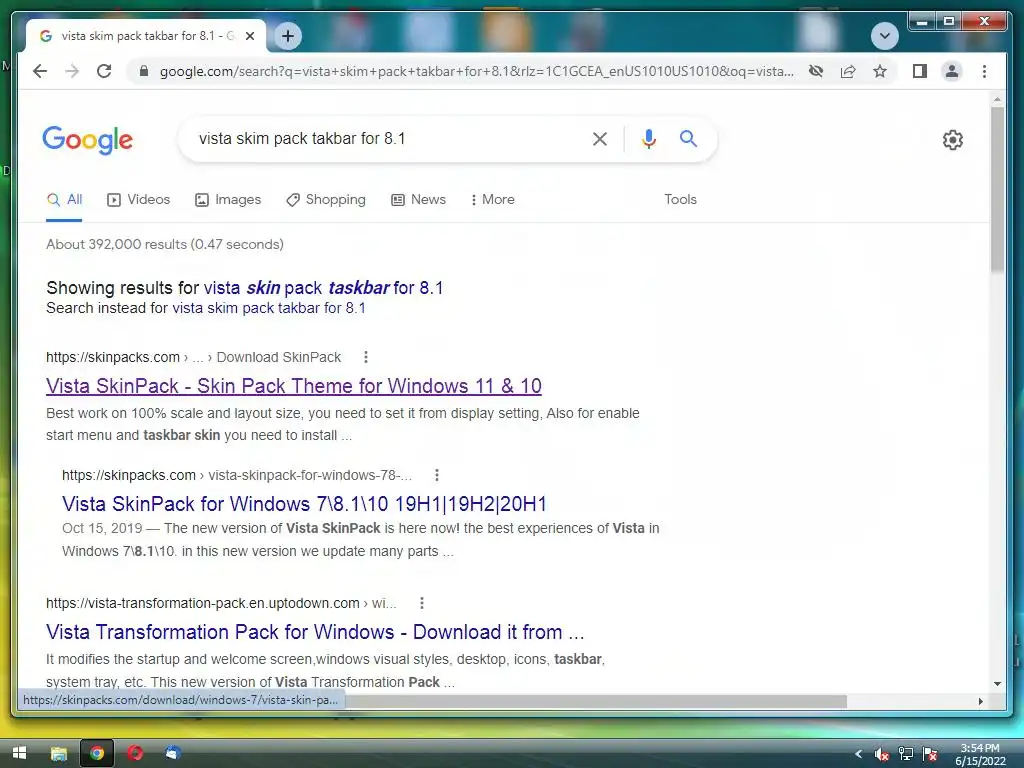Open the Windows Start button

tap(20, 753)
